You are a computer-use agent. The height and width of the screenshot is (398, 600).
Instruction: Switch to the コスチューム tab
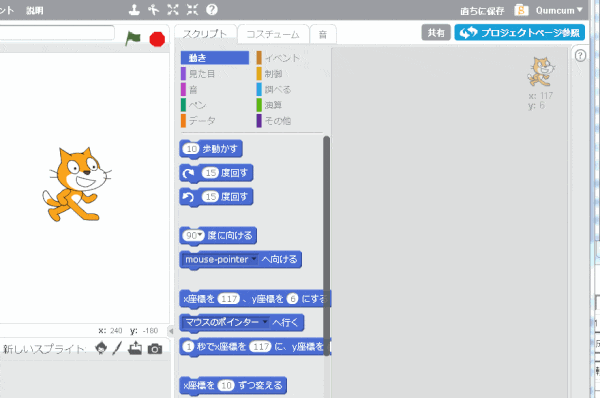click(273, 34)
